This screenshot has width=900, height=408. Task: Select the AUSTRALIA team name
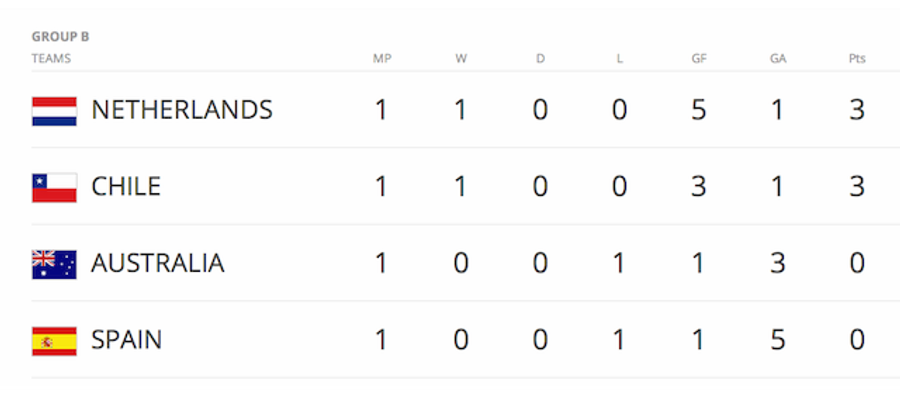(158, 263)
